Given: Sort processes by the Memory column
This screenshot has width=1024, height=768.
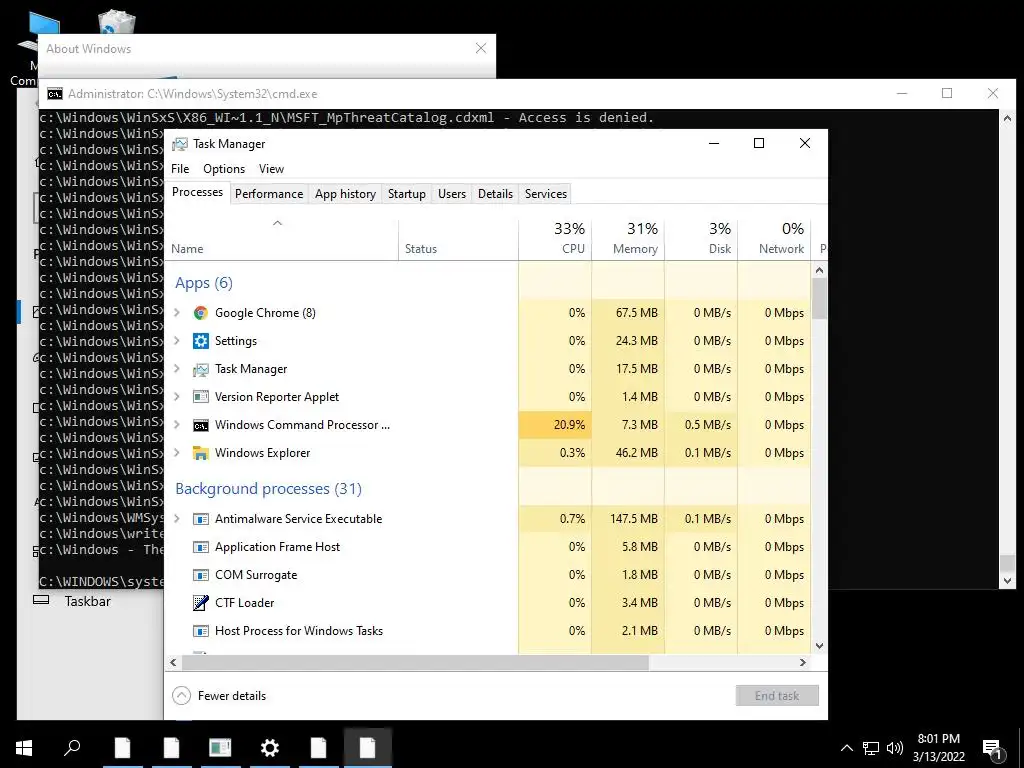Looking at the screenshot, I should (x=628, y=239).
